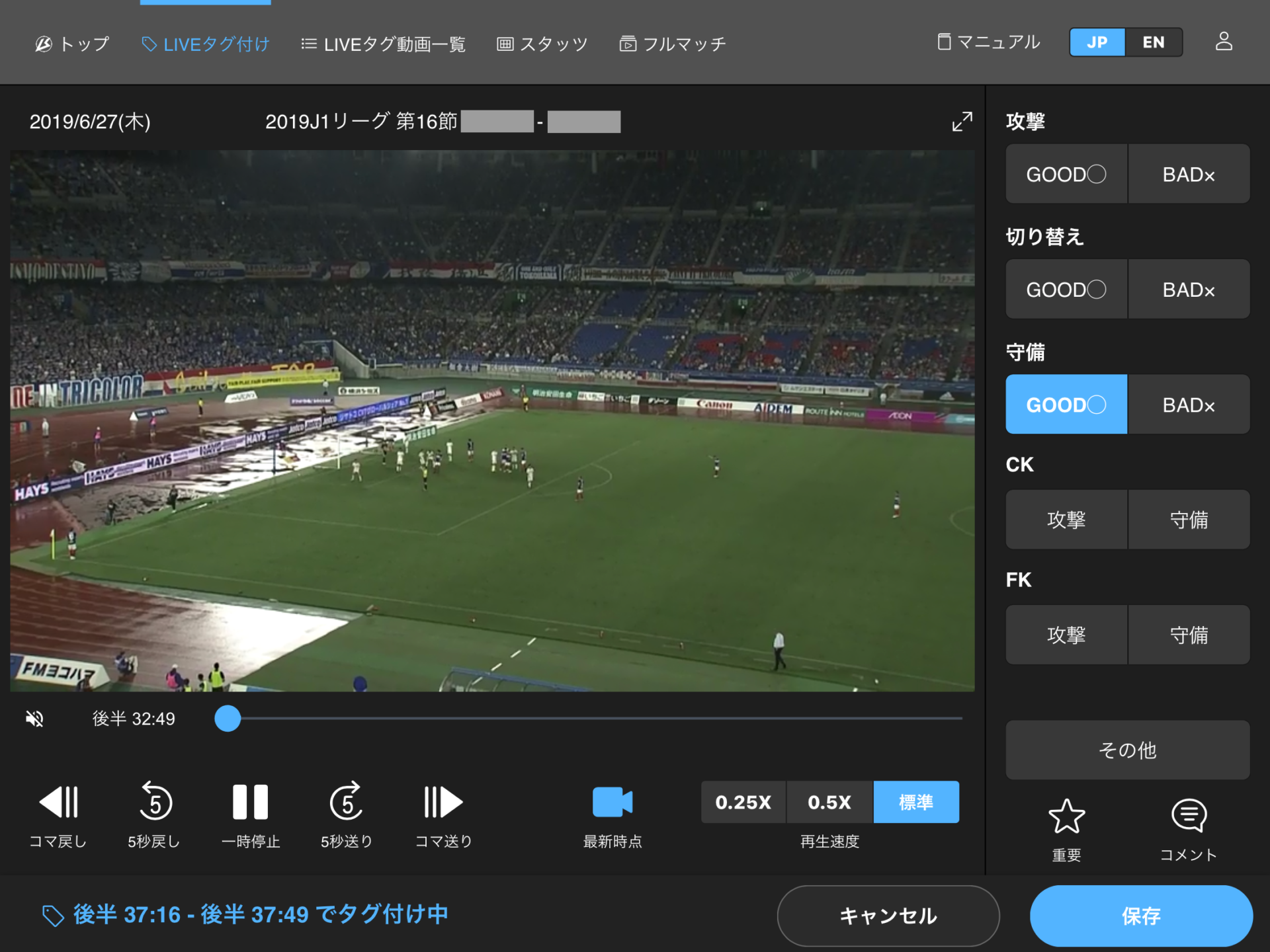Tag 切り替え as GOOD
The width and height of the screenshot is (1270, 952).
click(x=1066, y=289)
